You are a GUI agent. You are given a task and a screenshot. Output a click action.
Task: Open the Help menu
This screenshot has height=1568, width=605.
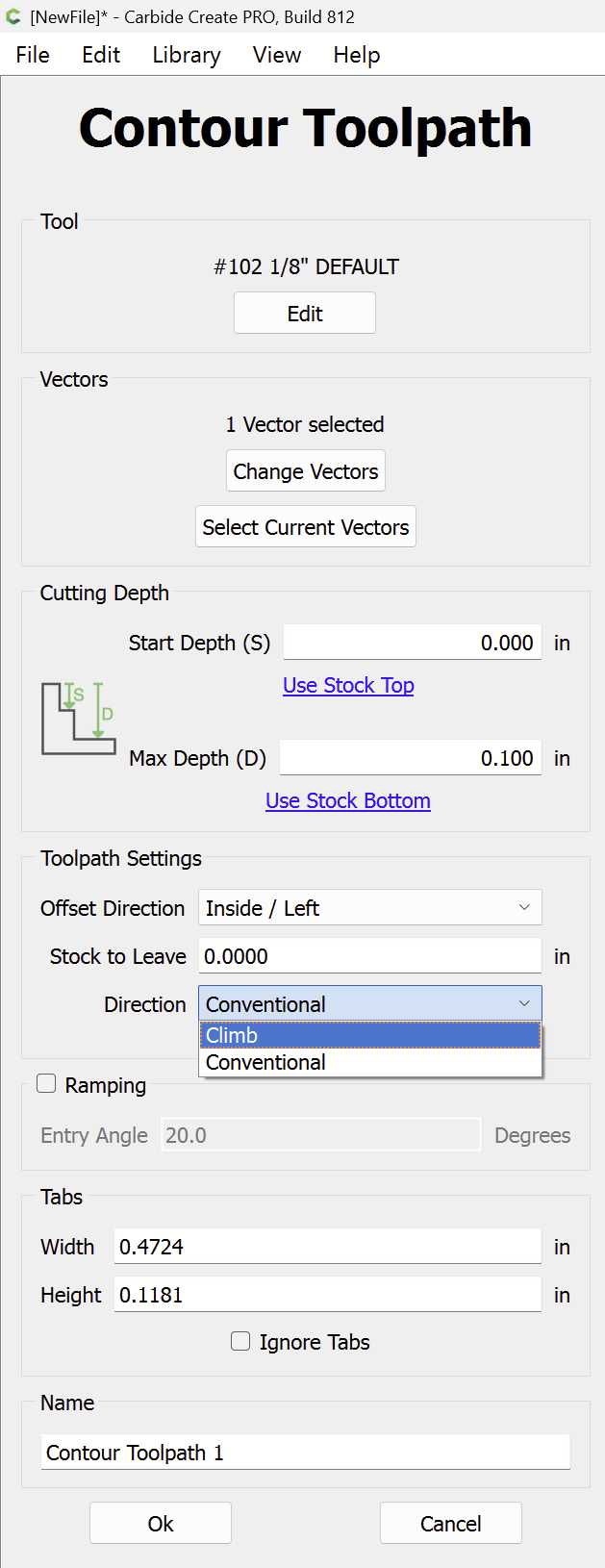[x=357, y=55]
